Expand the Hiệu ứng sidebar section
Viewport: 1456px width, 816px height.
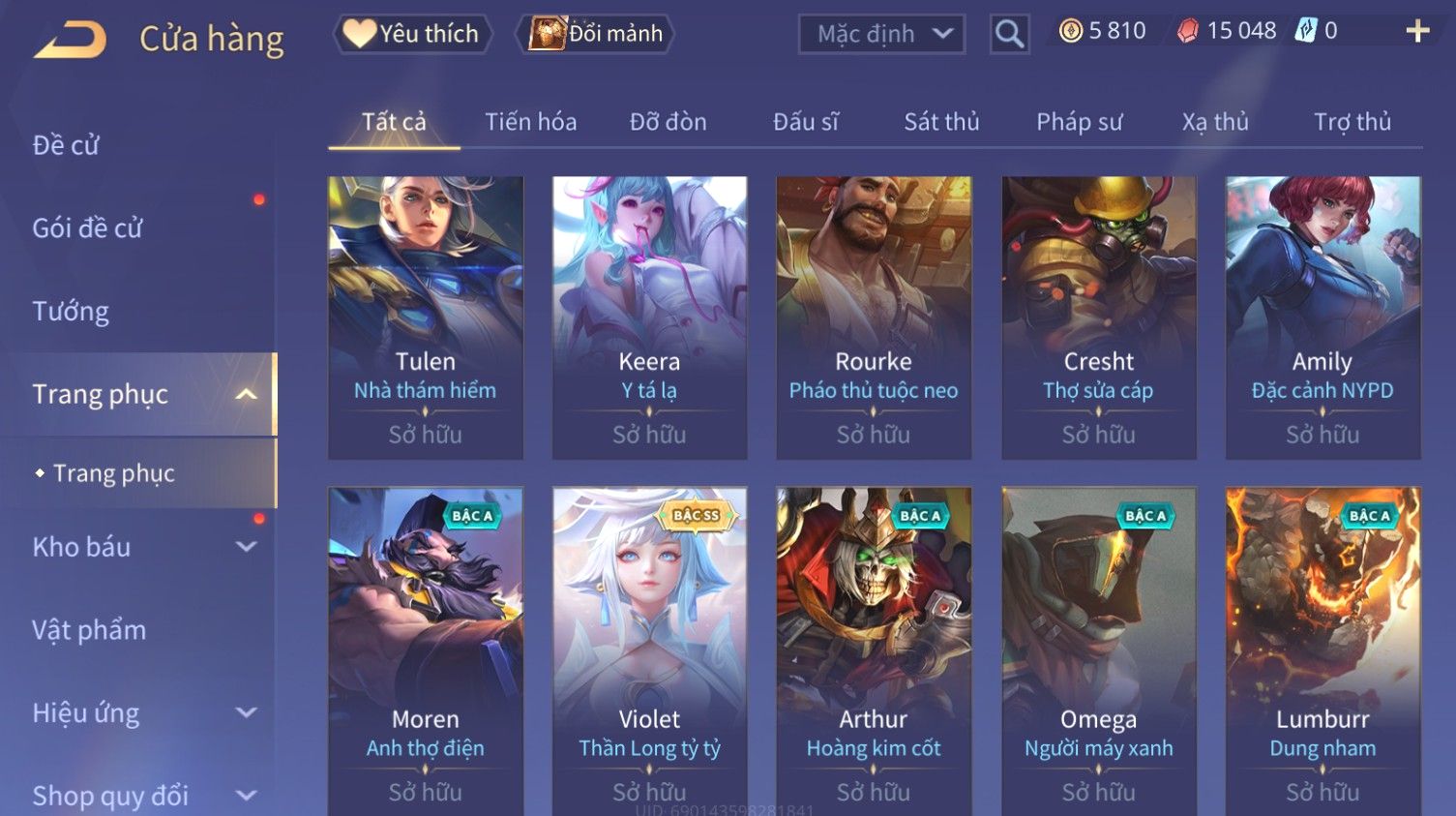246,713
